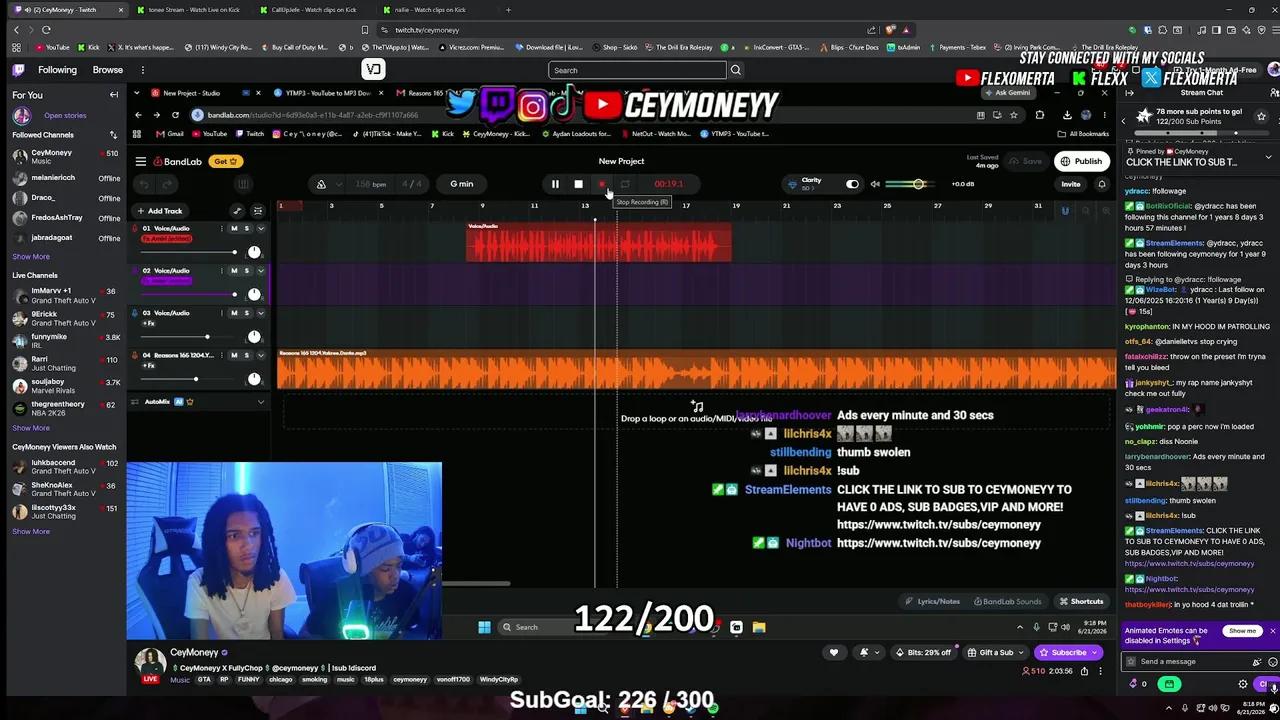Mute track 02 Voice/Audio
The image size is (1280, 720).
tap(234, 270)
